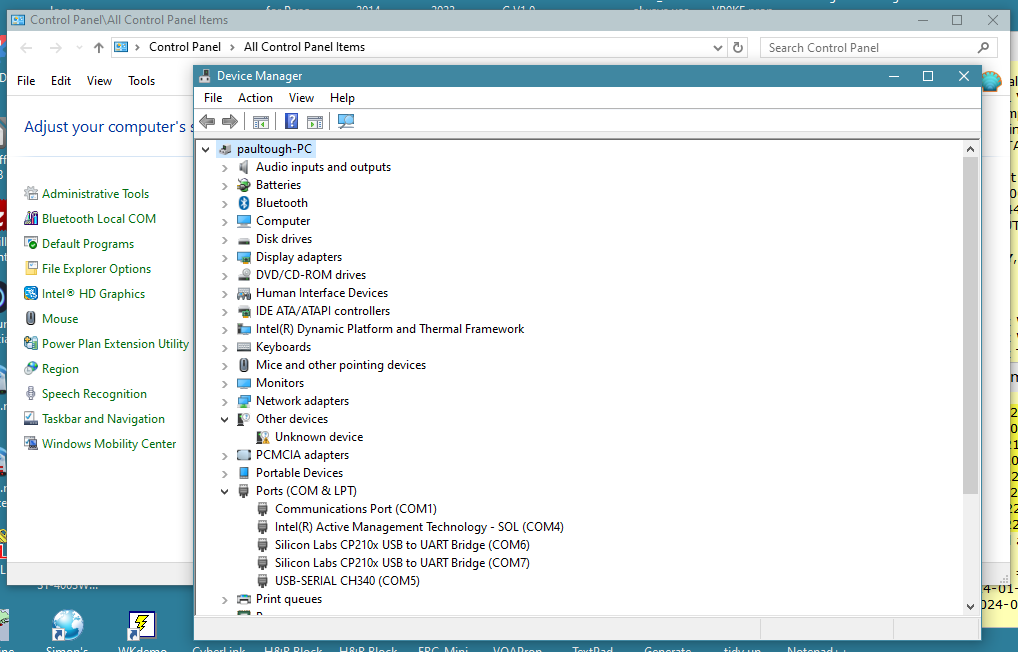Viewport: 1018px width, 652px height.
Task: Click the DVD/CD-ROM drives icon
Action: click(x=244, y=275)
